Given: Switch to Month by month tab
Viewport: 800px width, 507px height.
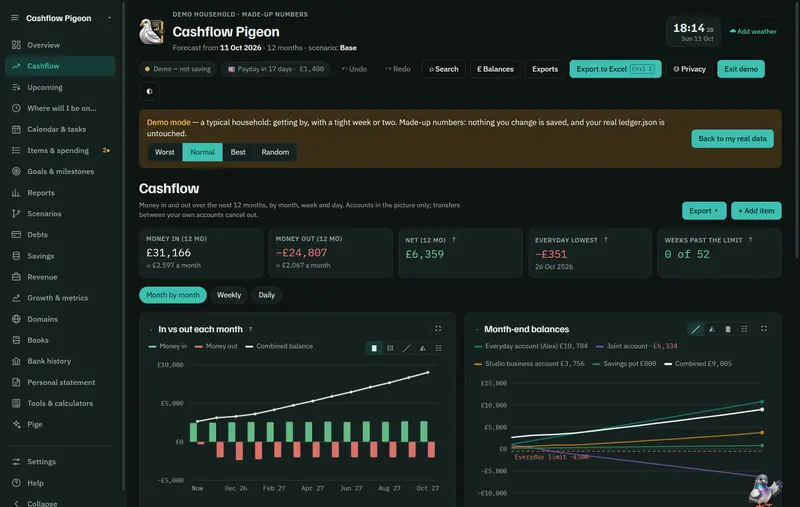Looking at the screenshot, I should pyautogui.click(x=173, y=295).
